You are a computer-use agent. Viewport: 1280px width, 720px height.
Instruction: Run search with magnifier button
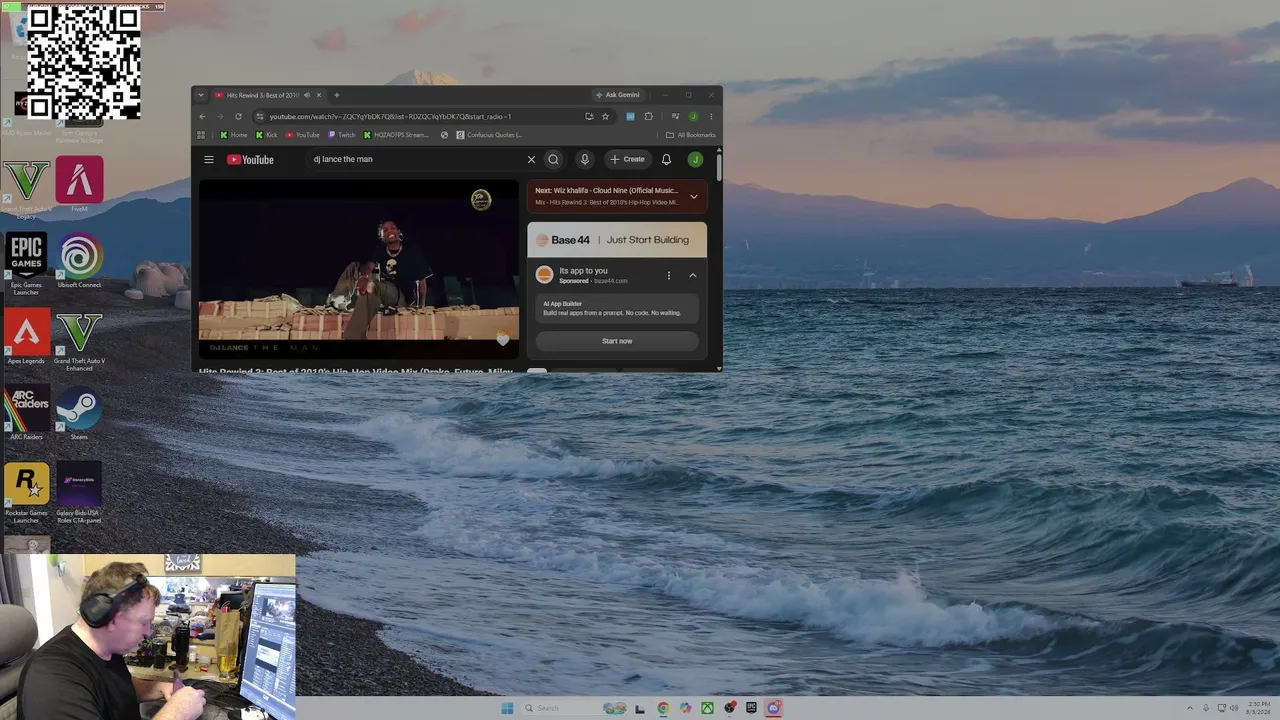click(x=553, y=159)
